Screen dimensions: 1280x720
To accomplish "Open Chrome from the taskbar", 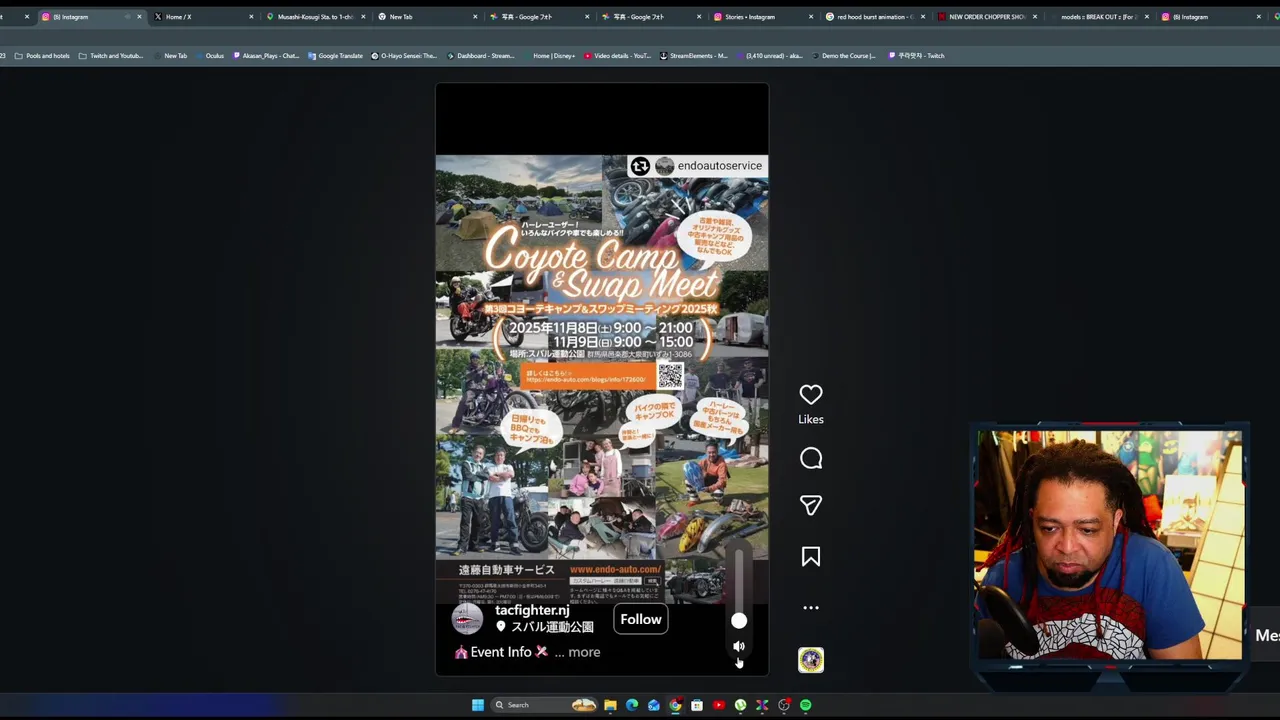I will 675,705.
